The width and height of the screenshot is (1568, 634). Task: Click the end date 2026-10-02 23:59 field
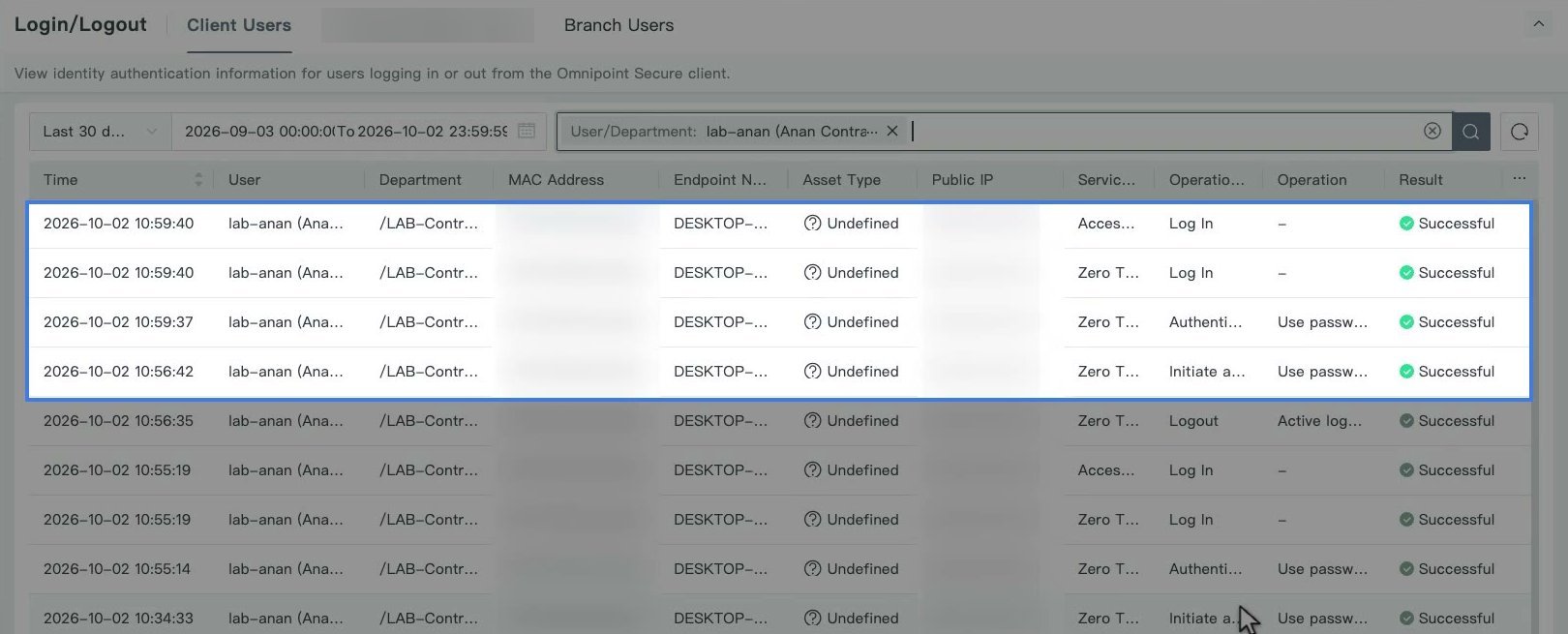433,132
